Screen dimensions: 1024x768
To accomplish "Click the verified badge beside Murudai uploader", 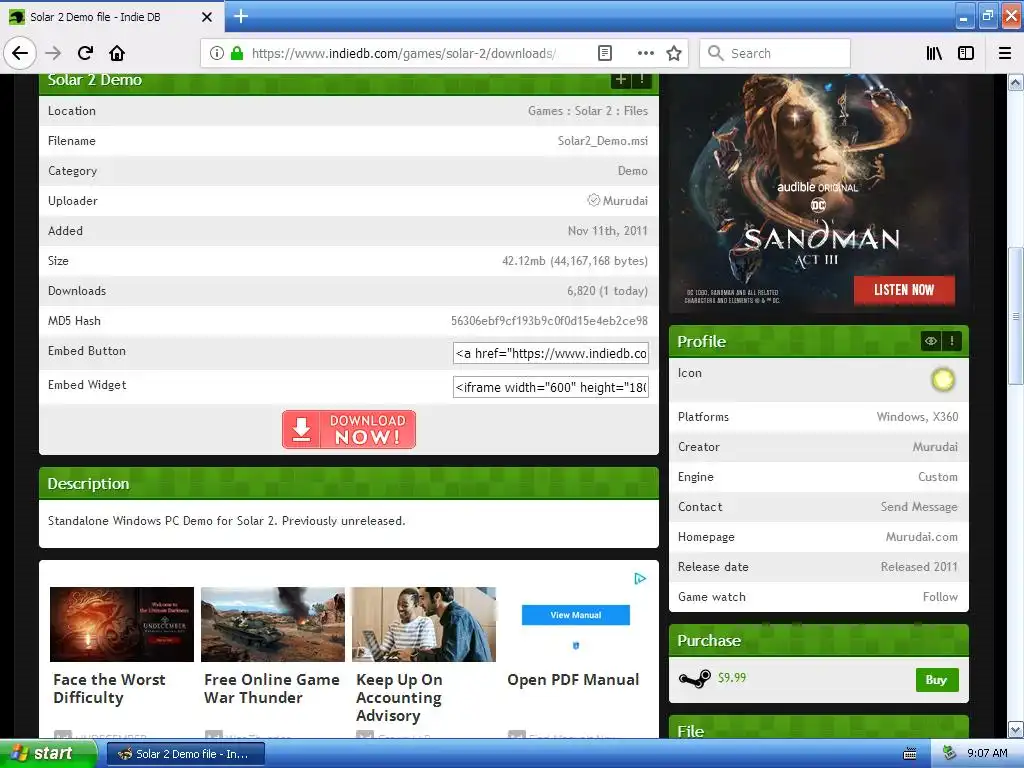I will tap(593, 200).
